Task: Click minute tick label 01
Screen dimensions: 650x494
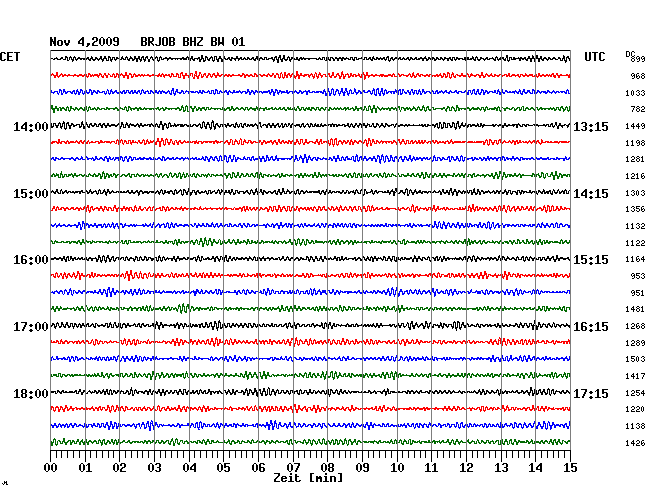Action: pyautogui.click(x=85, y=468)
